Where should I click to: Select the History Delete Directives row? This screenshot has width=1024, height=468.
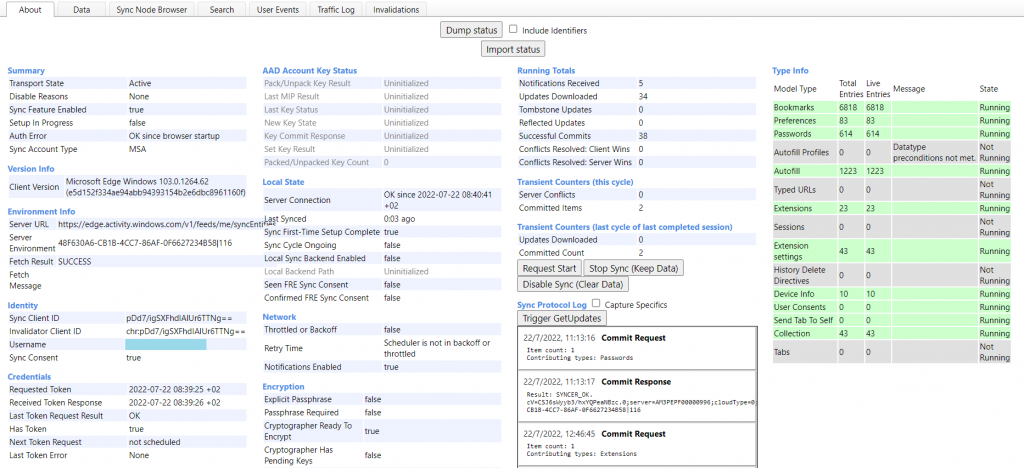(891, 275)
